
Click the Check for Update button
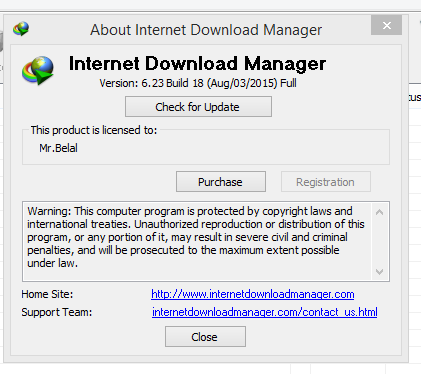tap(198, 107)
